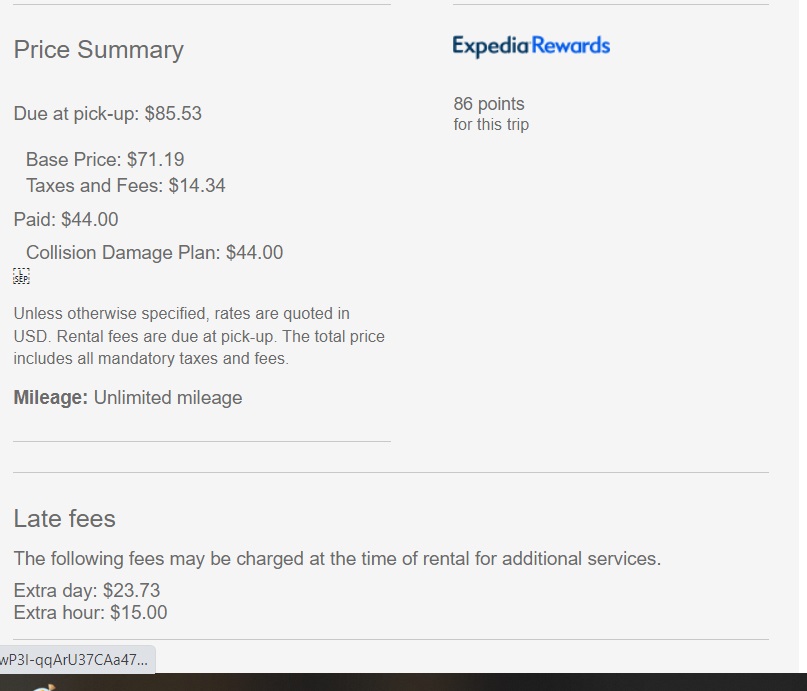This screenshot has height=691, width=807.
Task: Click the Base Price $71.19 line
Action: pos(105,159)
